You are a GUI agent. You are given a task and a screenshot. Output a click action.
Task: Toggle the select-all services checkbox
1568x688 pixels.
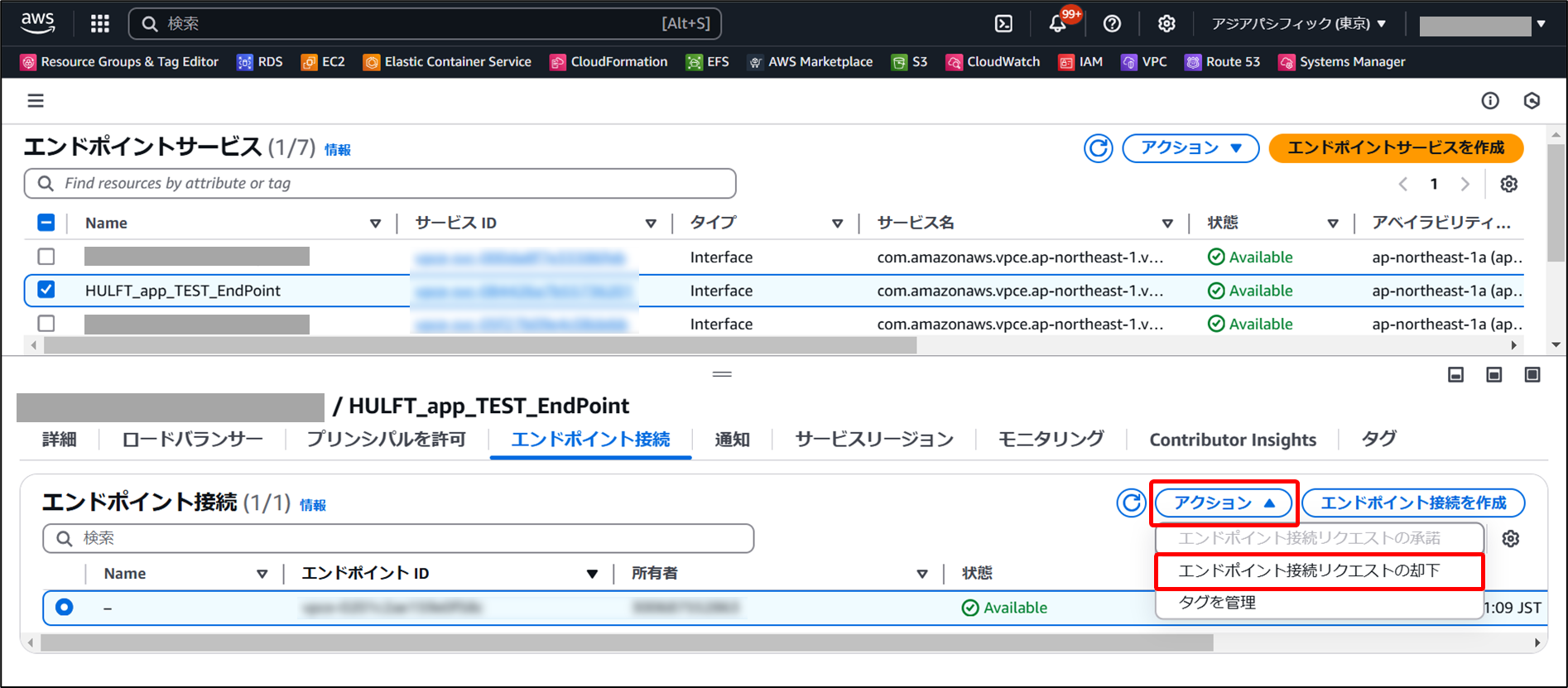click(x=46, y=223)
